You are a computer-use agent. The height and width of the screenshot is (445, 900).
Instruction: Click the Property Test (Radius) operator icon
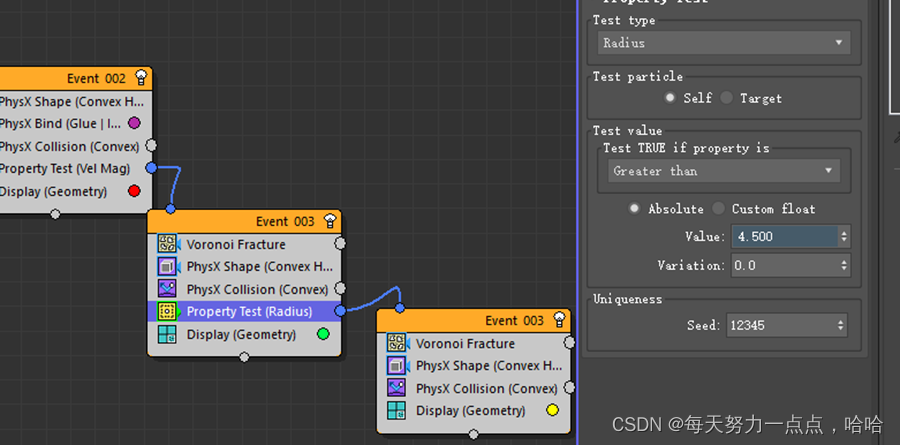coord(167,311)
